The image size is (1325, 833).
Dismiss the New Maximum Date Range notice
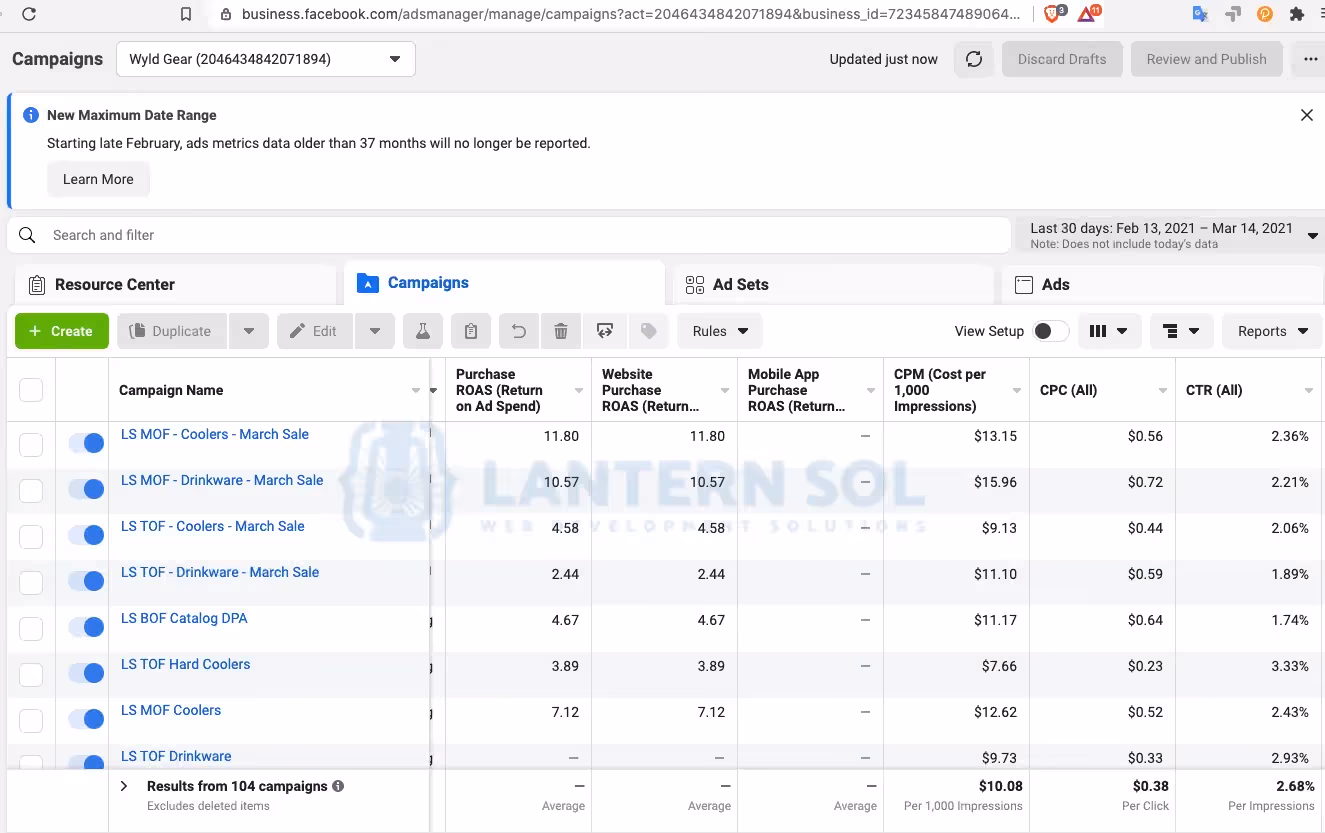click(x=1306, y=115)
